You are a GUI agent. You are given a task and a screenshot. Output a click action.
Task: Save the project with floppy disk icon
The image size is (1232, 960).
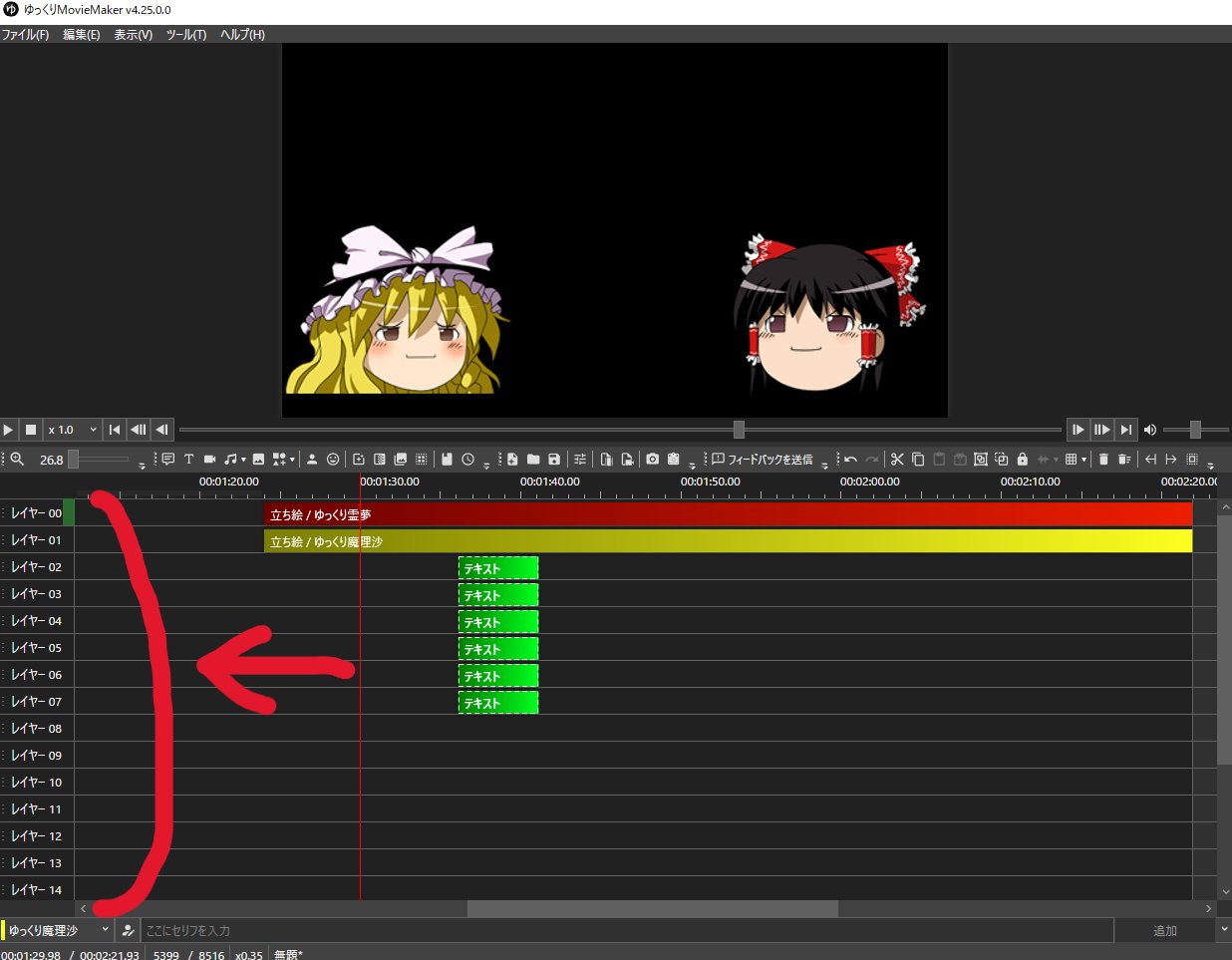554,459
